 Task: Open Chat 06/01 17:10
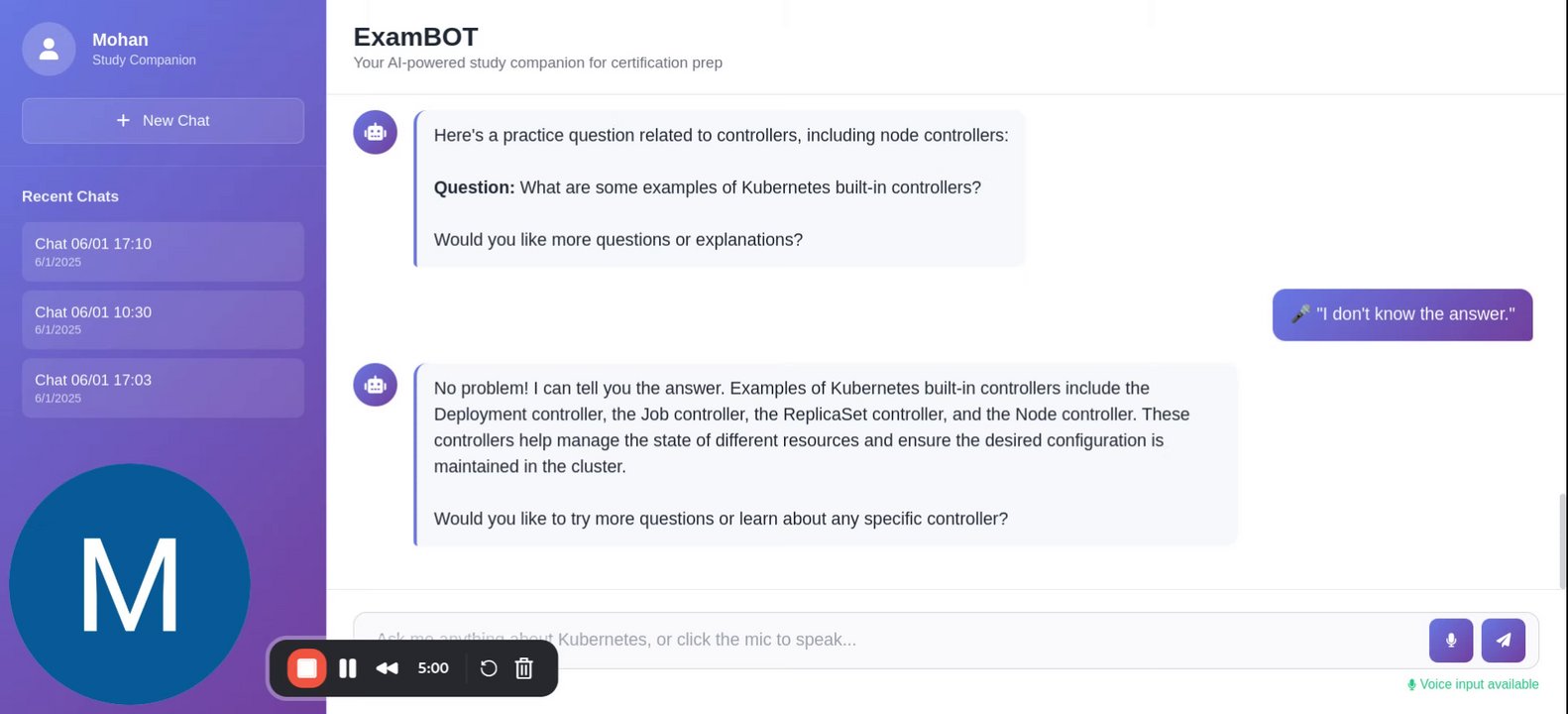pos(163,252)
